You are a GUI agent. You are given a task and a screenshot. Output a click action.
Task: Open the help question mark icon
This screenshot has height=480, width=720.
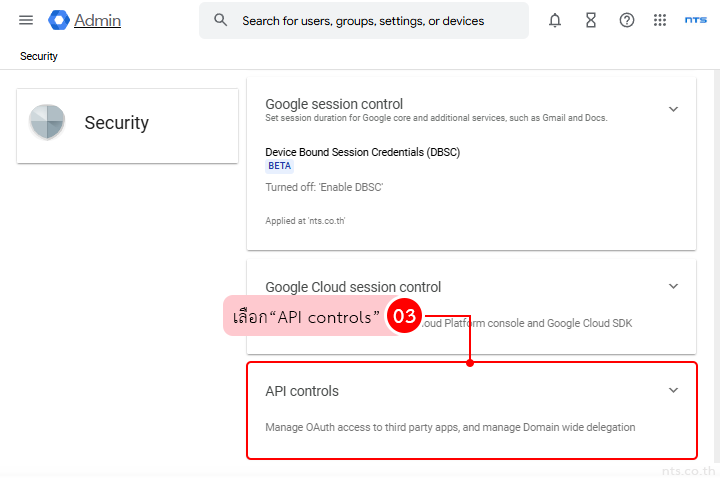(627, 20)
